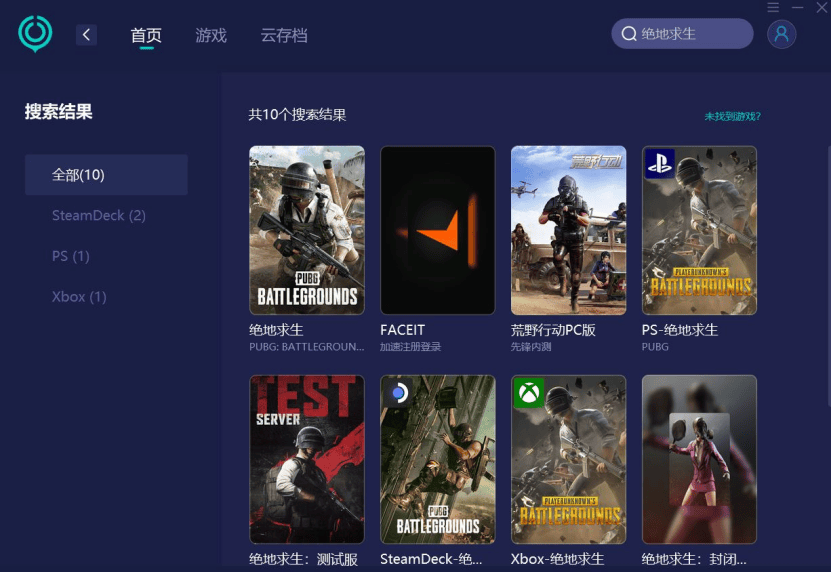
Task: Click the SteamDeck badge on SteamDeck cover
Action: pos(397,393)
